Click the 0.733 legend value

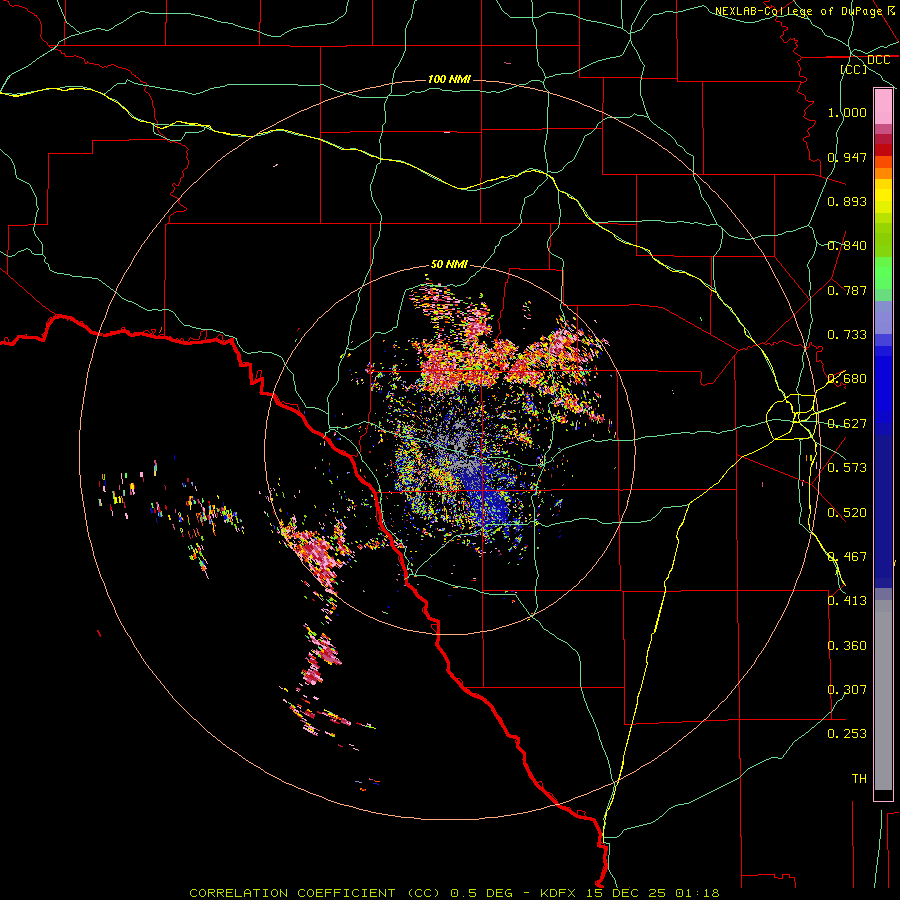847,335
